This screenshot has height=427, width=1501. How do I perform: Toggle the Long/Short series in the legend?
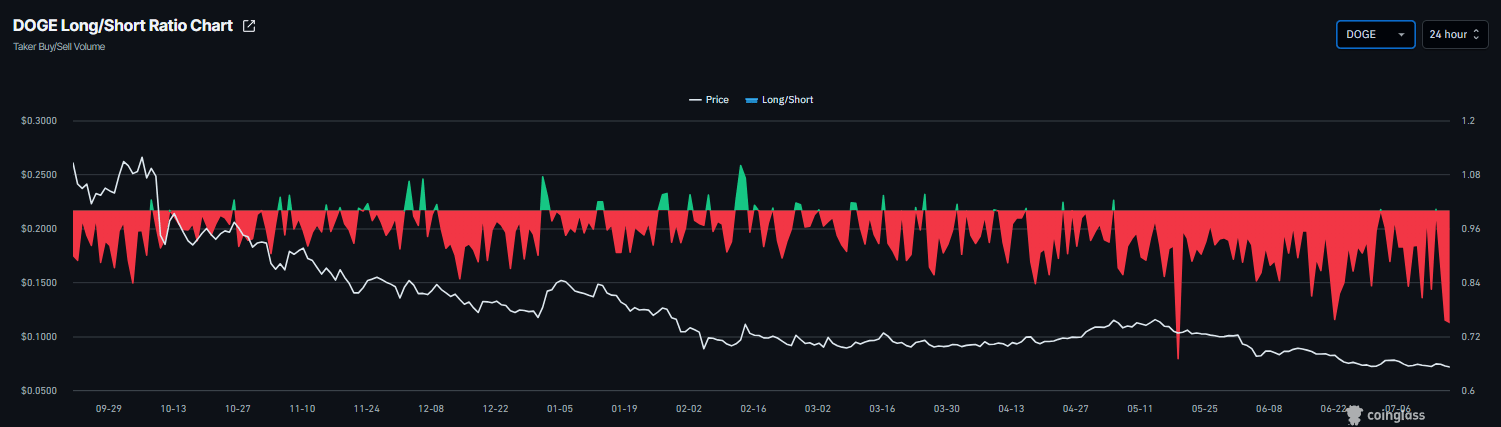point(780,100)
